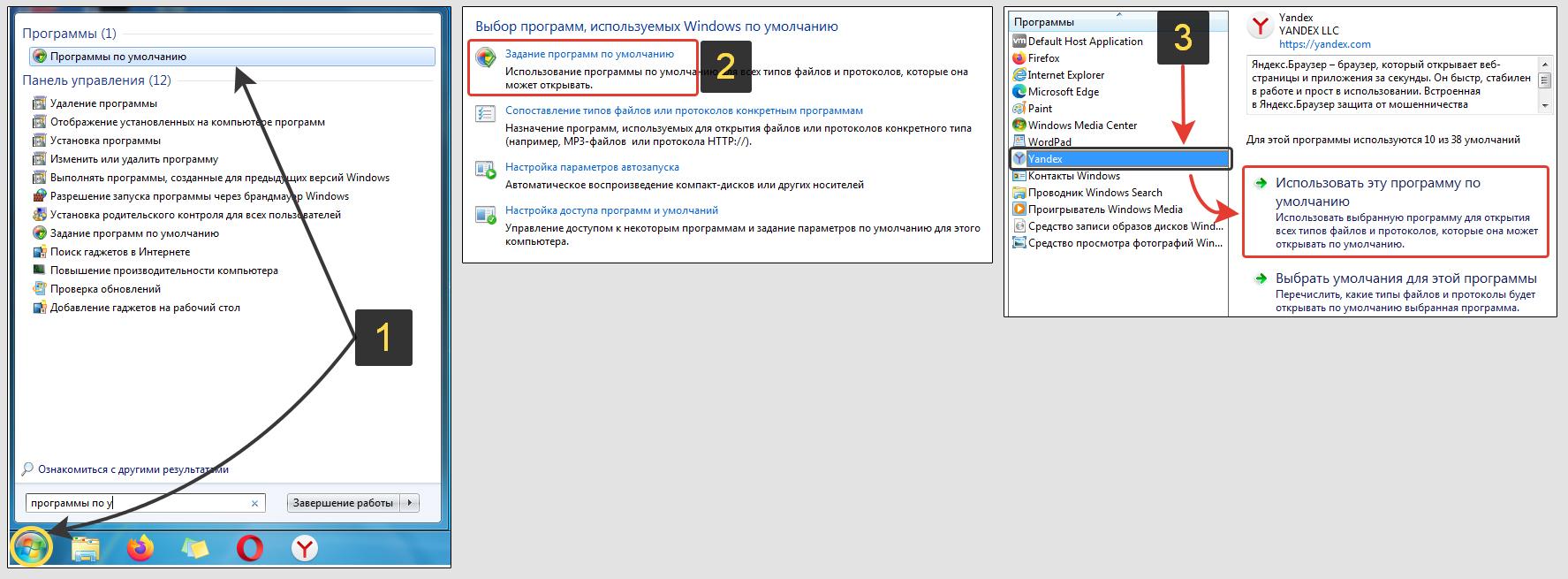Image resolution: width=1568 pixels, height=579 pixels.
Task: Choose 'Изменить или удалить программу'
Action: click(134, 159)
